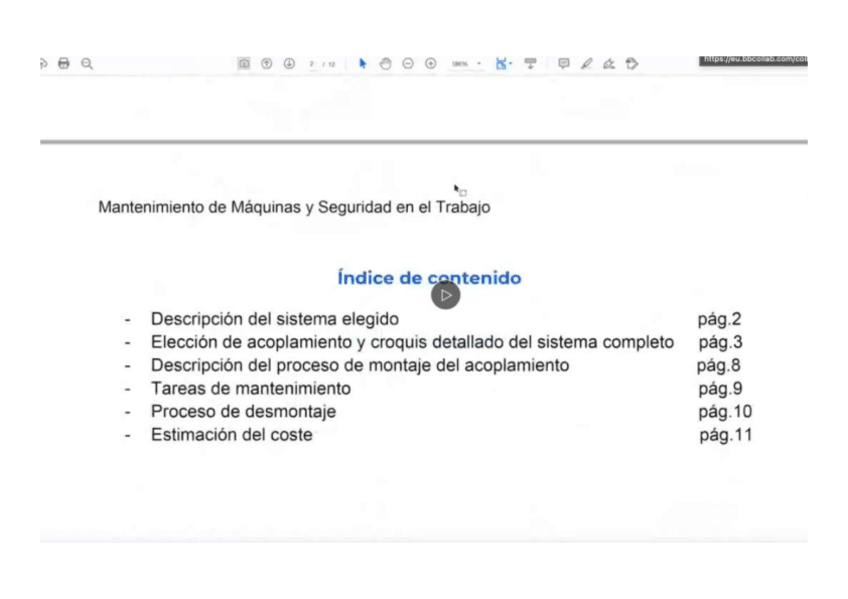Click the print icon in toolbar
848x599 pixels.
(64, 63)
